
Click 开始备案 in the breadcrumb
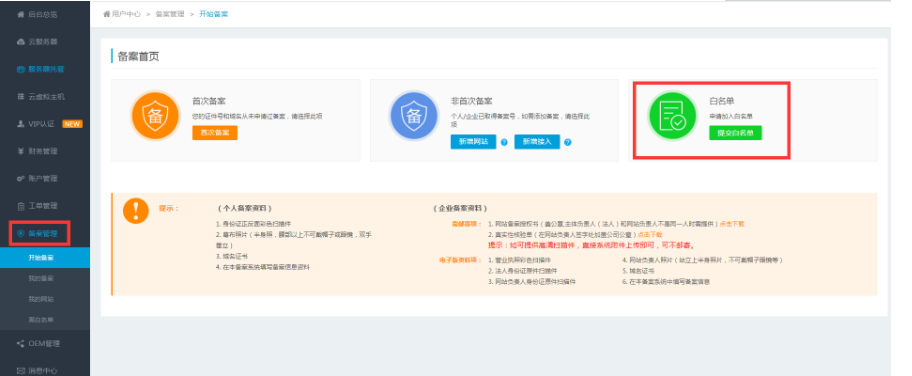pos(213,14)
